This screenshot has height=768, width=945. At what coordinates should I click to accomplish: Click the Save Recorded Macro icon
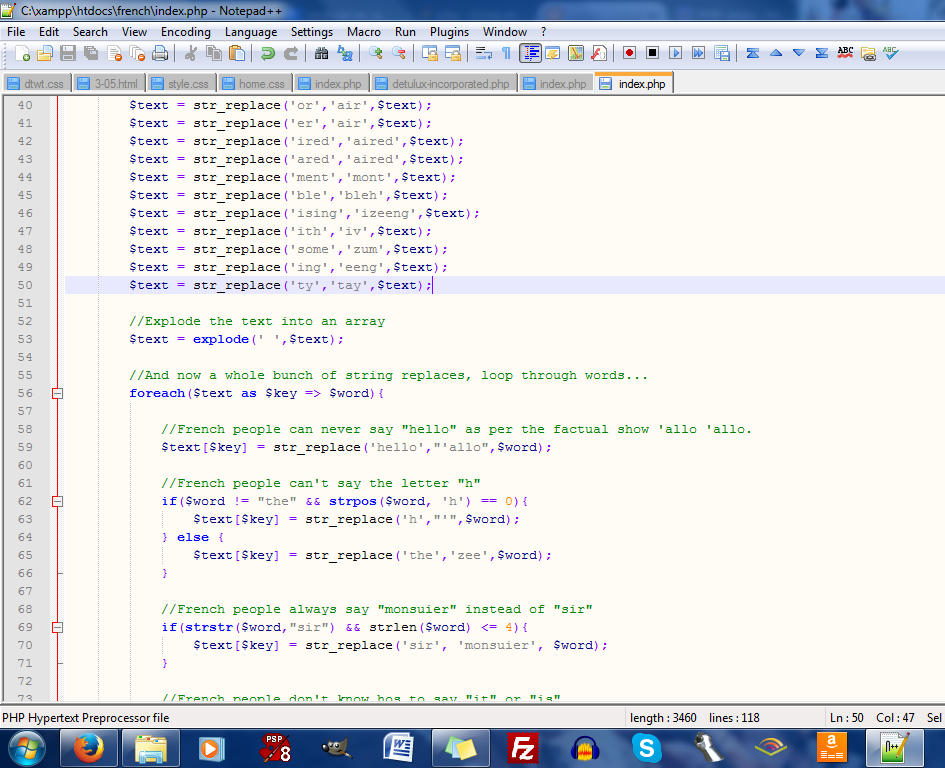point(721,54)
